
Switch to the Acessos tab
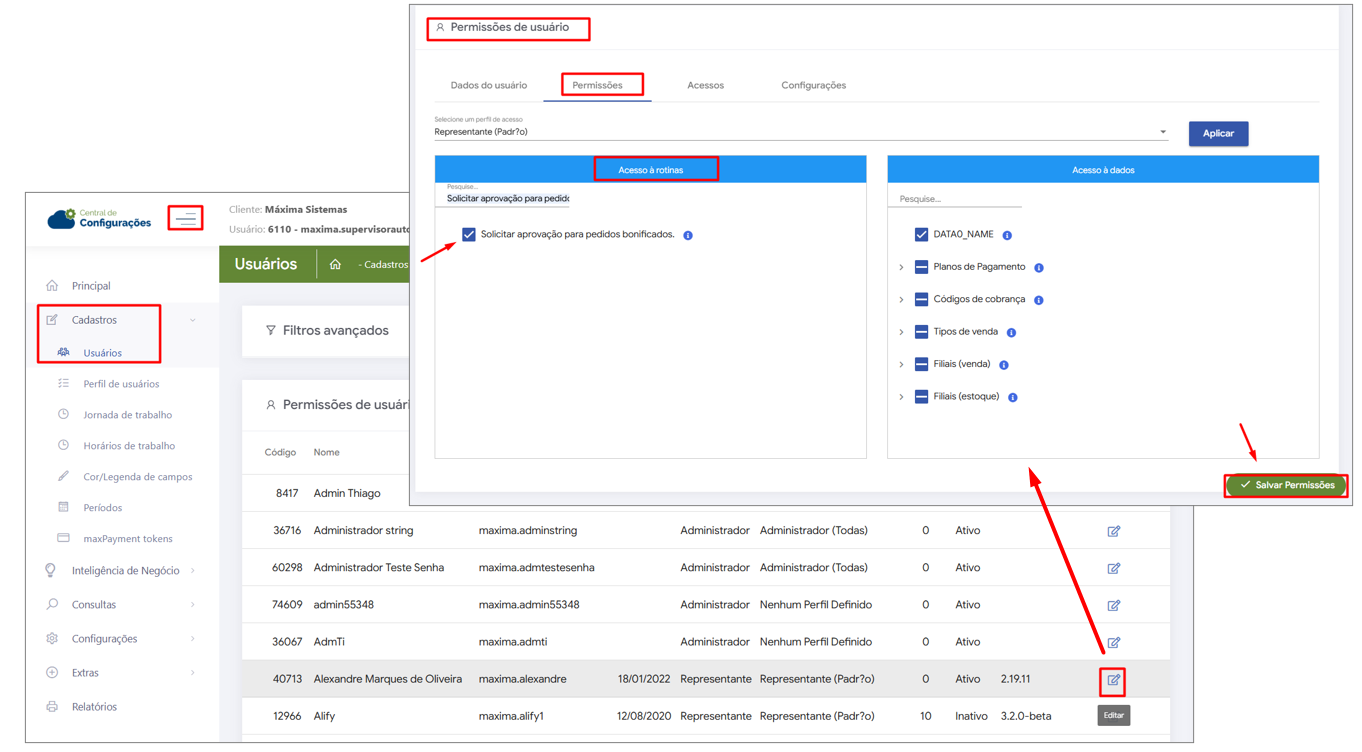click(705, 85)
